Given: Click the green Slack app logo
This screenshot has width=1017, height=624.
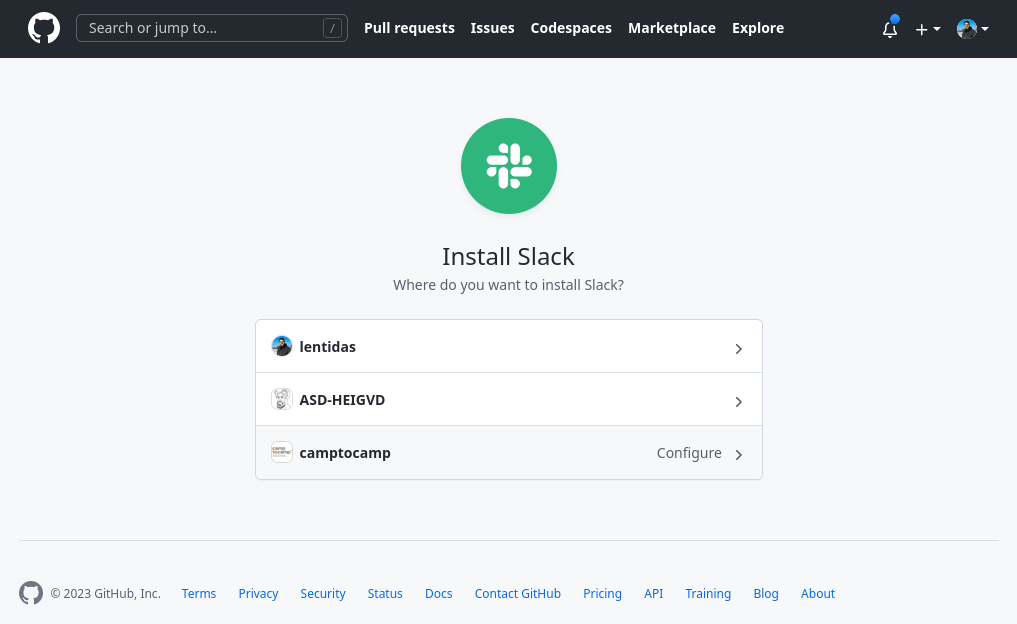Looking at the screenshot, I should [x=508, y=166].
